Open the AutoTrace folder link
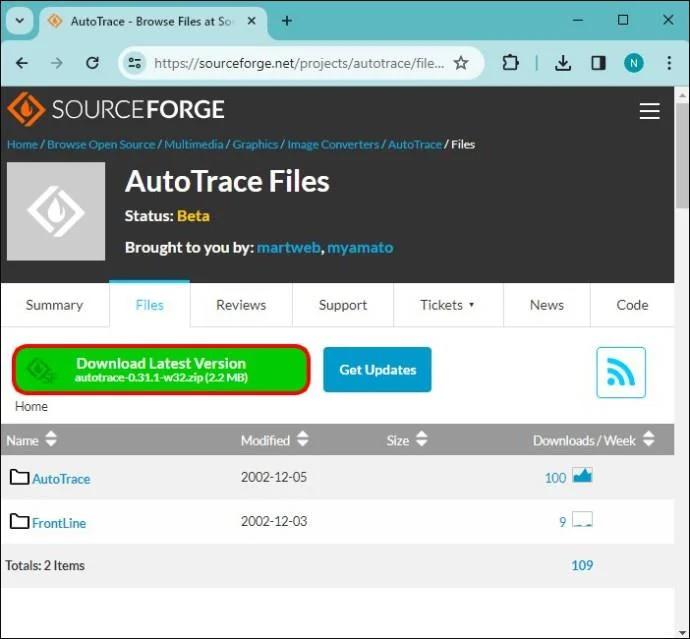 61,479
